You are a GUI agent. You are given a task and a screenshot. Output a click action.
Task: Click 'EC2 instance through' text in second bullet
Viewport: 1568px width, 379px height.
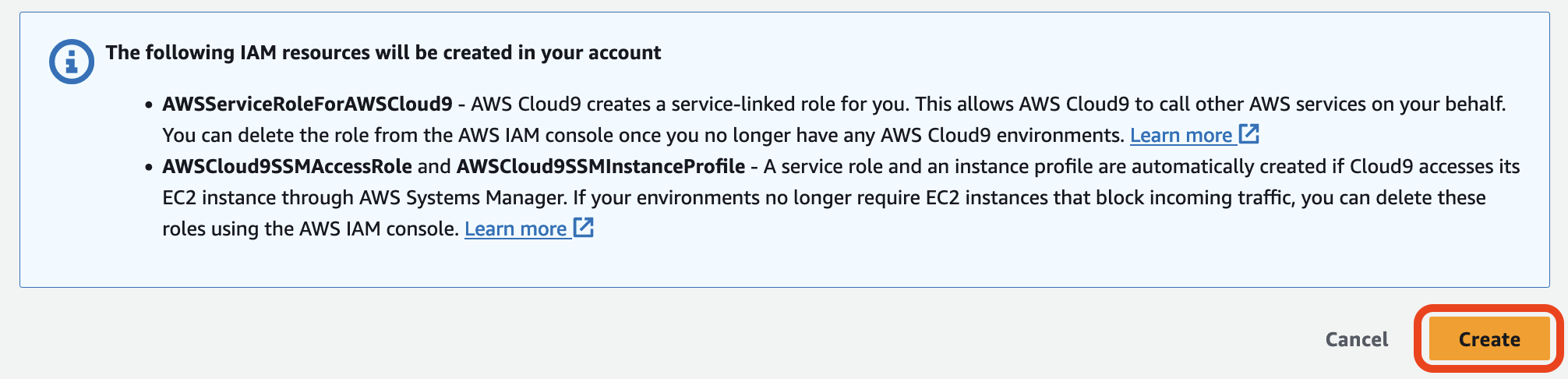click(258, 197)
